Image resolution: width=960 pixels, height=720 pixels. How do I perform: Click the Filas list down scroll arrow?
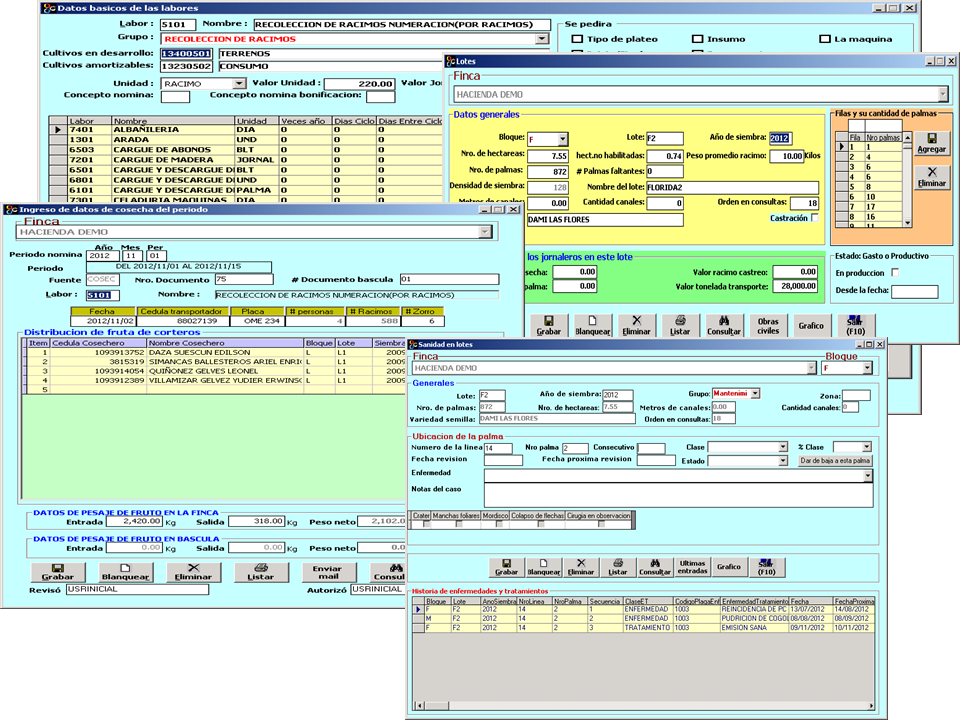click(x=907, y=223)
